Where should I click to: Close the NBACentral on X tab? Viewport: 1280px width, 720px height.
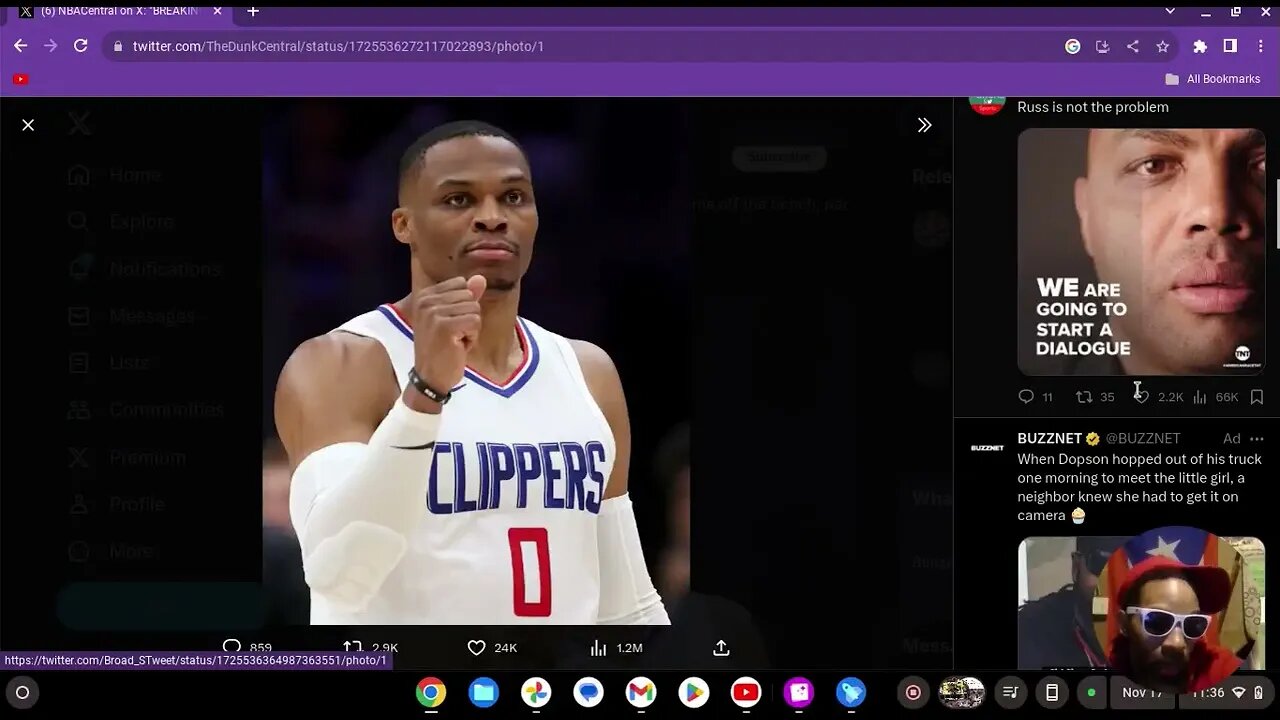pyautogui.click(x=217, y=11)
